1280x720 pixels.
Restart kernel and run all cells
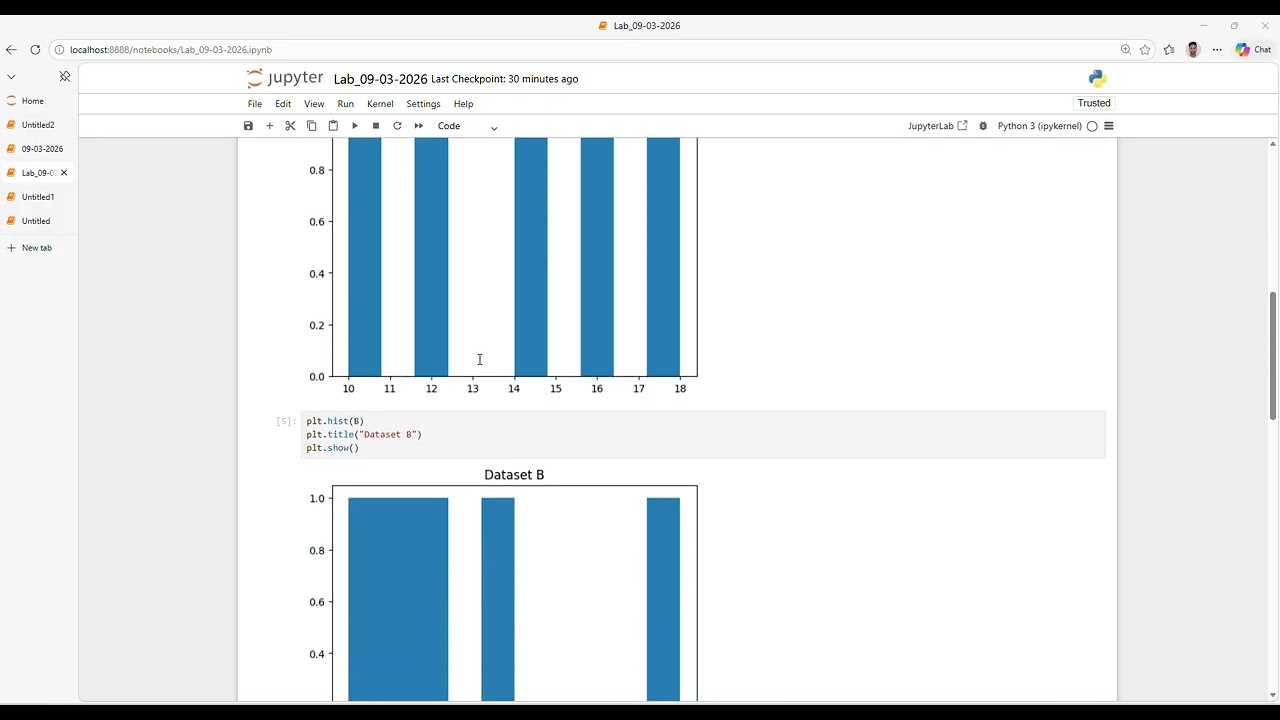[x=418, y=126]
